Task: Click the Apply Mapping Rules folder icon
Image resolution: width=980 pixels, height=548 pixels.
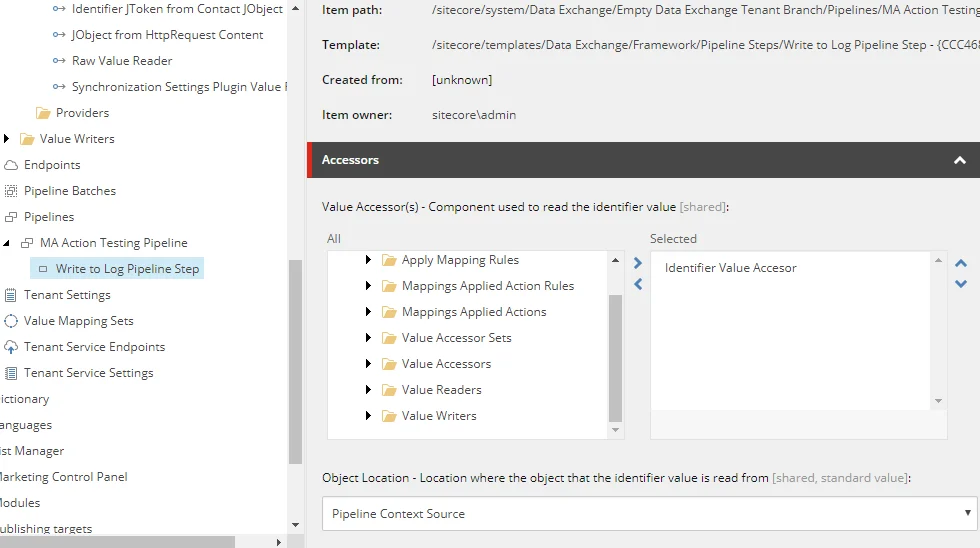Action: [389, 260]
